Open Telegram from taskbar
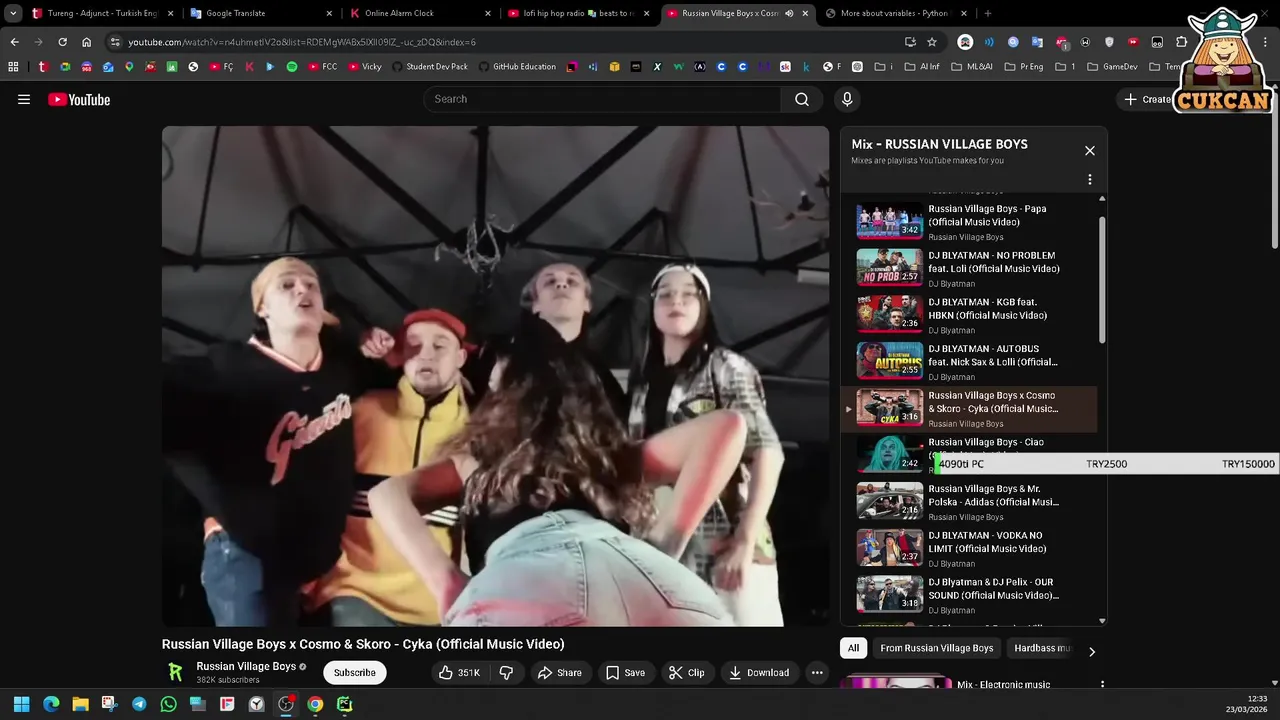 [x=139, y=704]
